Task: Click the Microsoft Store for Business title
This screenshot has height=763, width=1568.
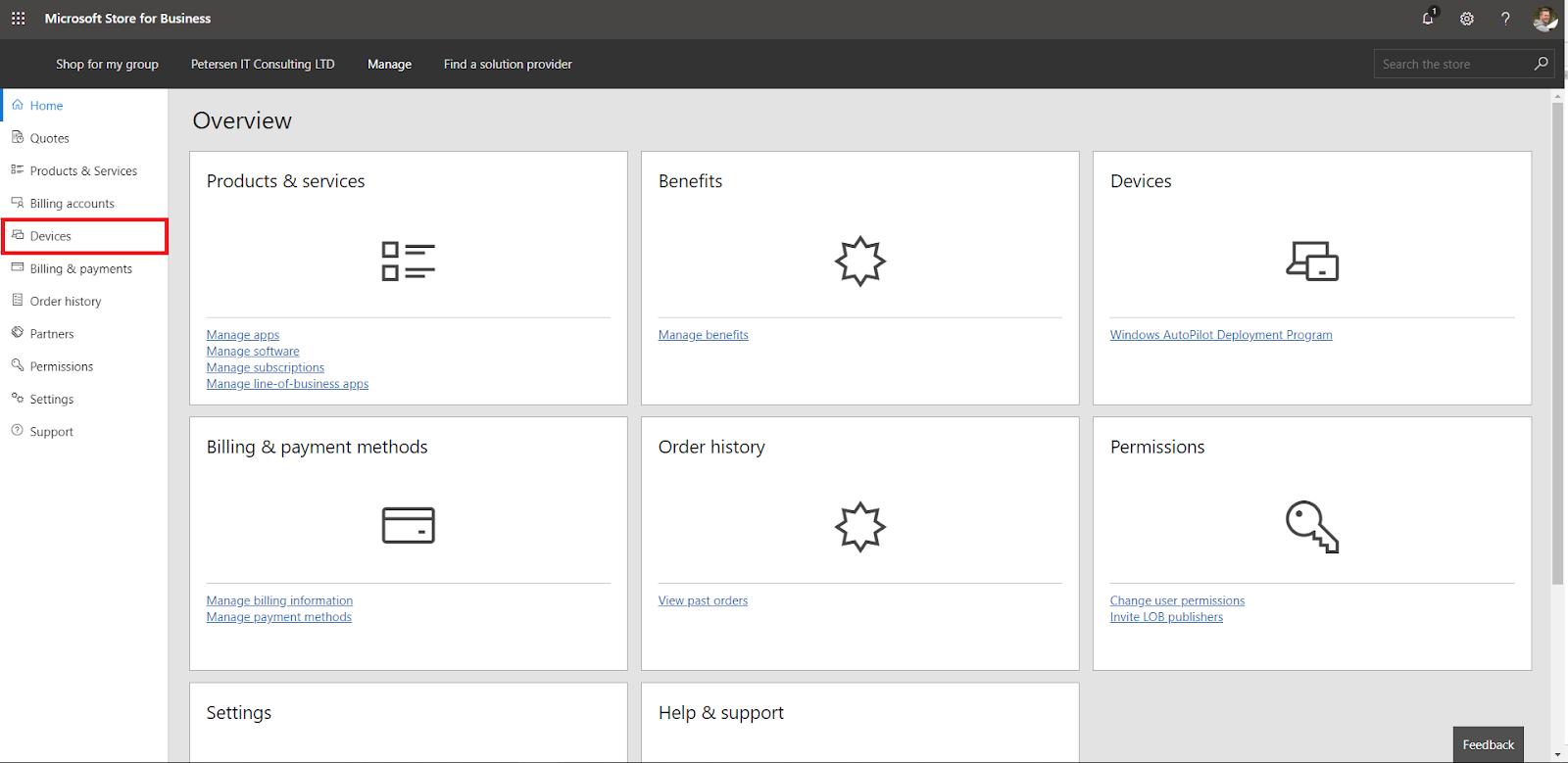Action: point(127,19)
